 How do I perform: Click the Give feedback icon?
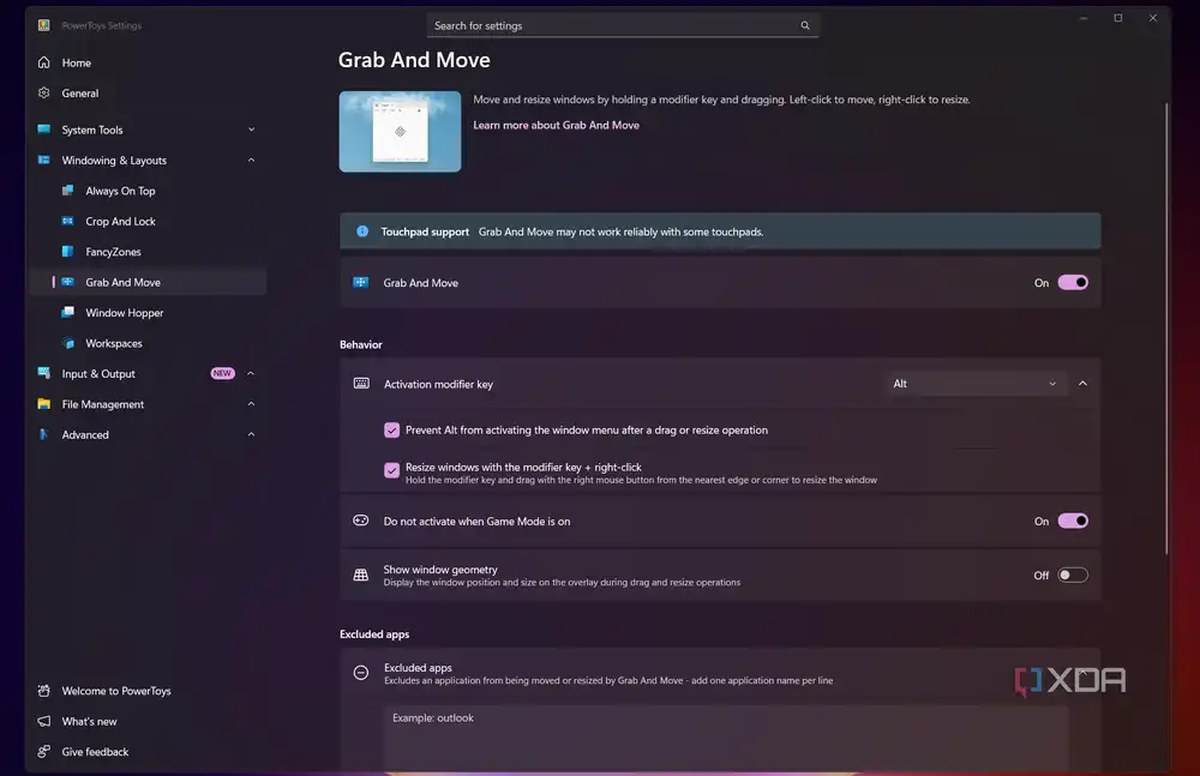click(44, 752)
